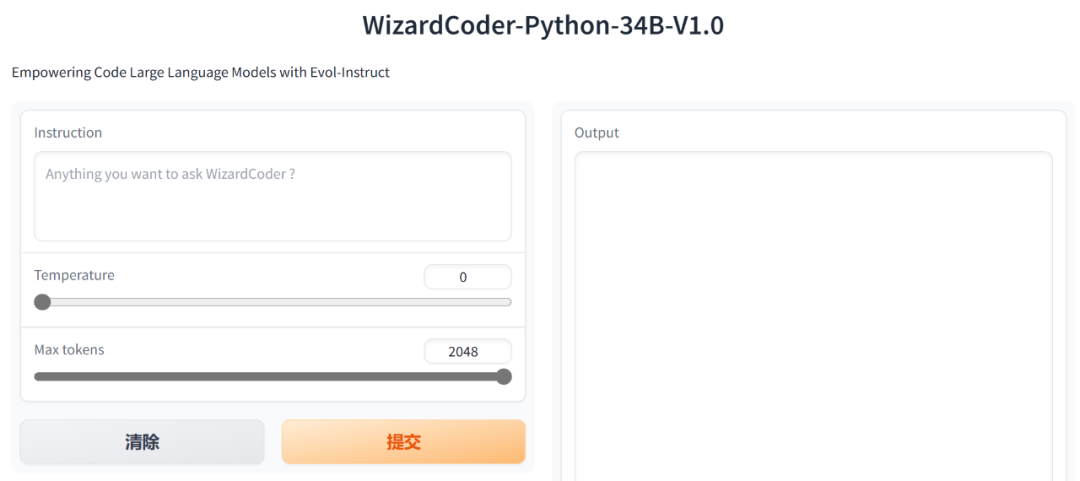This screenshot has width=1080, height=481.
Task: Click the word "WizardCoder" in the subtitle-free placeholder
Action: pos(246,174)
